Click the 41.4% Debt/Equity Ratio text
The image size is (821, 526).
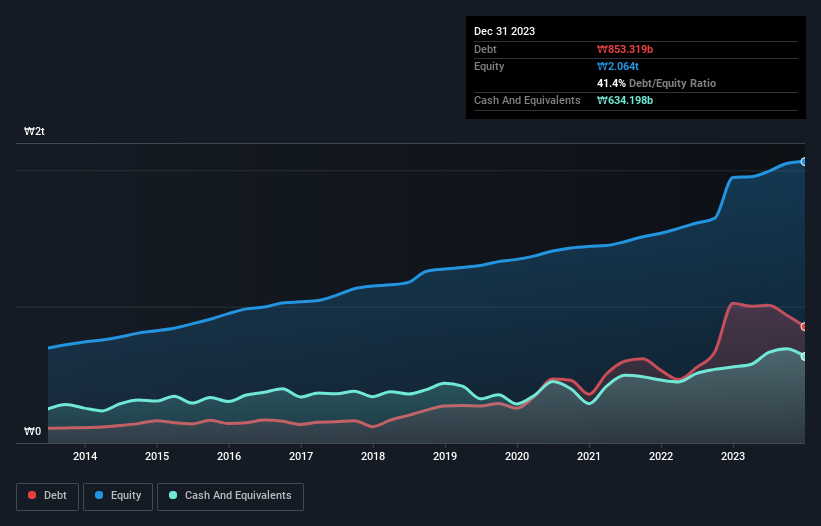(x=656, y=83)
